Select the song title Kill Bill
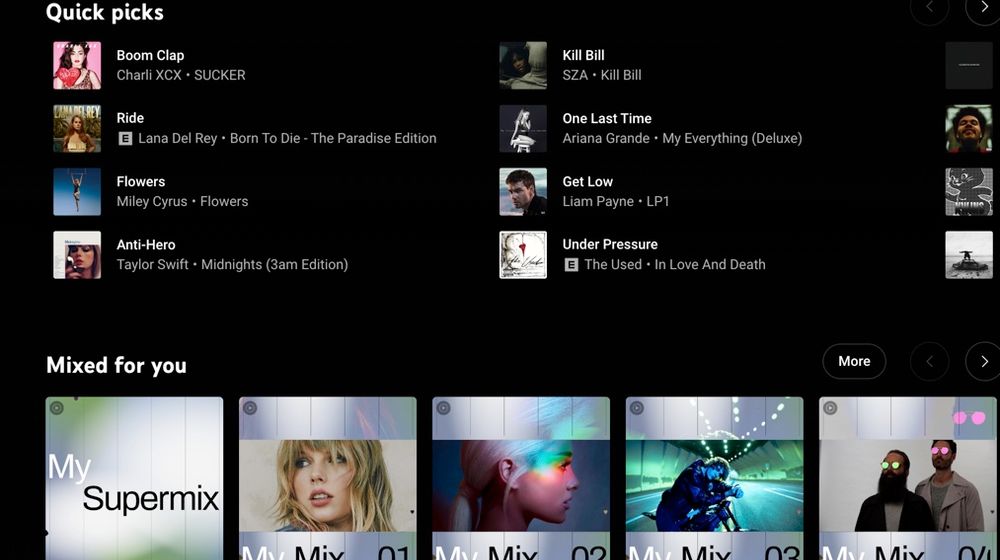The width and height of the screenshot is (1000, 560). click(583, 55)
